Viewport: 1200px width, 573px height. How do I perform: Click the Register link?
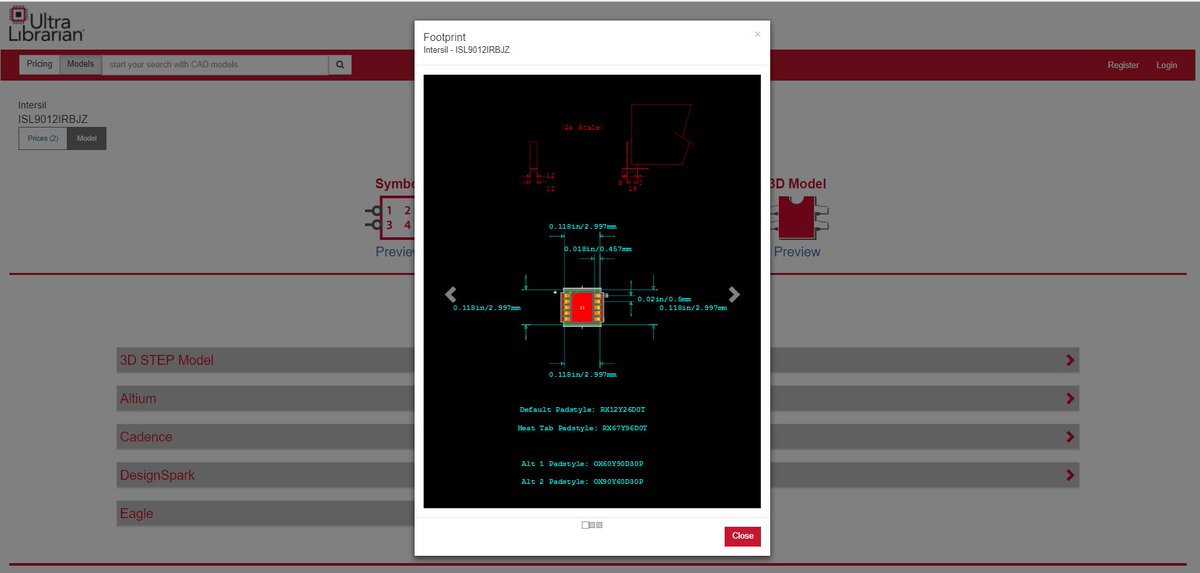click(1123, 65)
